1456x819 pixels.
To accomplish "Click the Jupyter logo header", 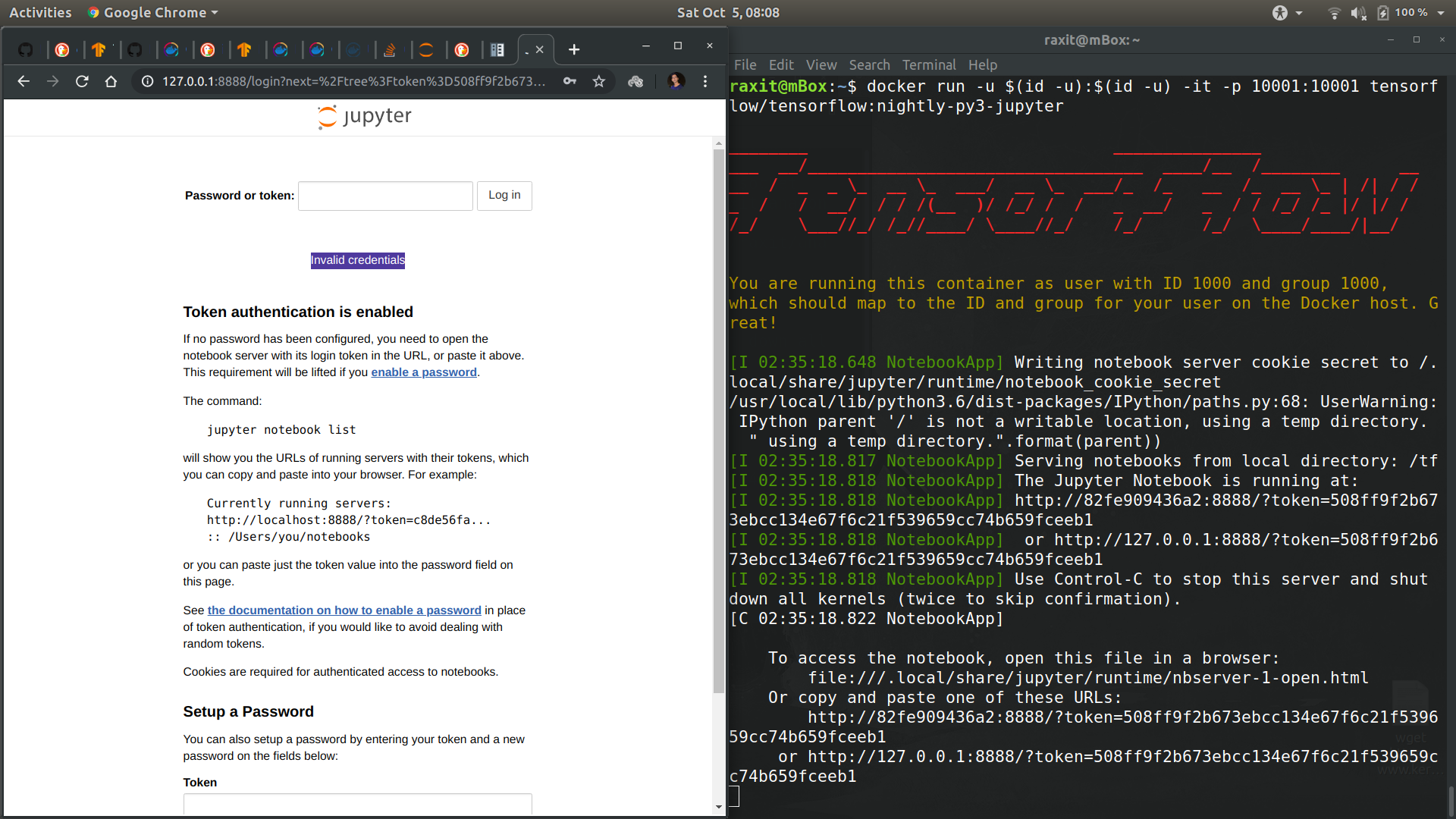I will (365, 117).
